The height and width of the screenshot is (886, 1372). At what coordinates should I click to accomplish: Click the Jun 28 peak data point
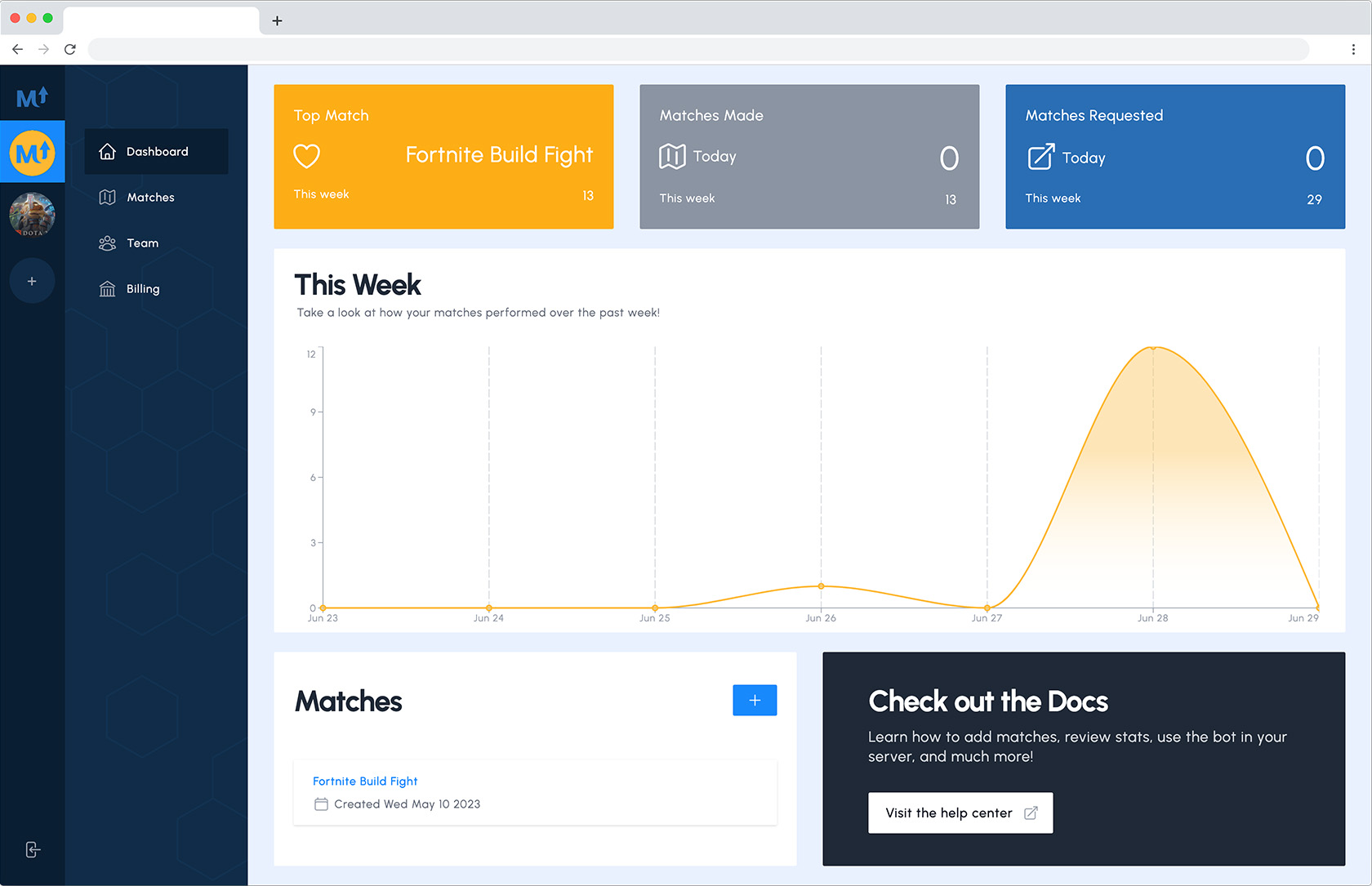pyautogui.click(x=1153, y=348)
